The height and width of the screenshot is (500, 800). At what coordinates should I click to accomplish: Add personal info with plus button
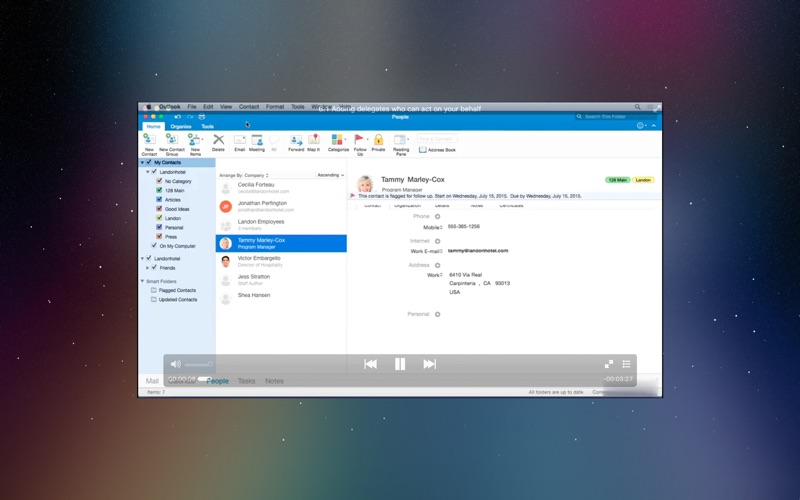coord(437,314)
